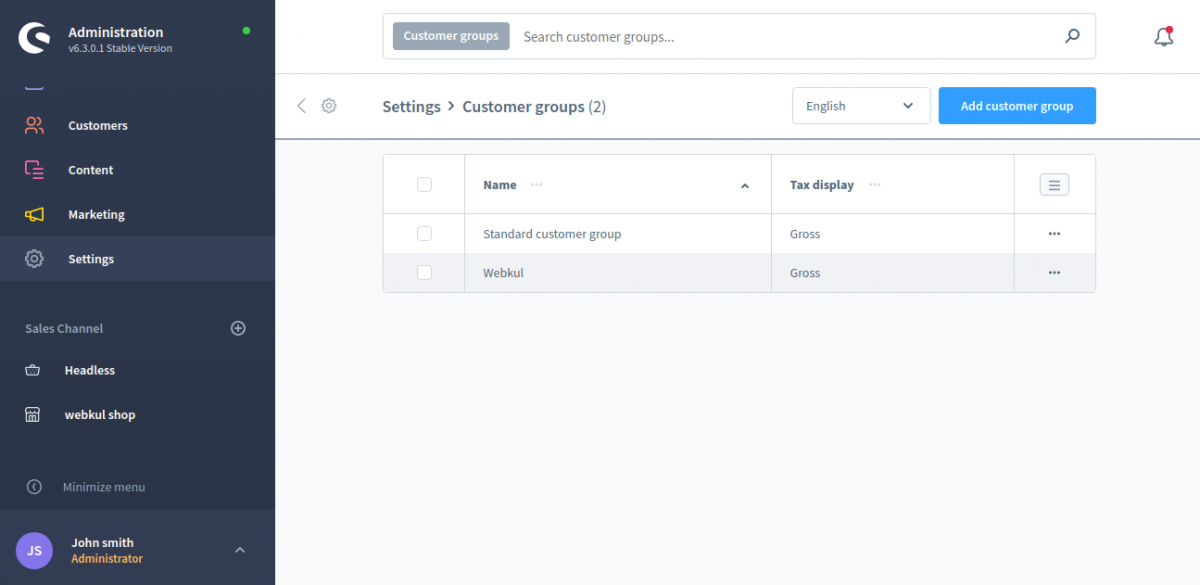Open the Standard customer group link
1200x585 pixels.
click(x=551, y=233)
